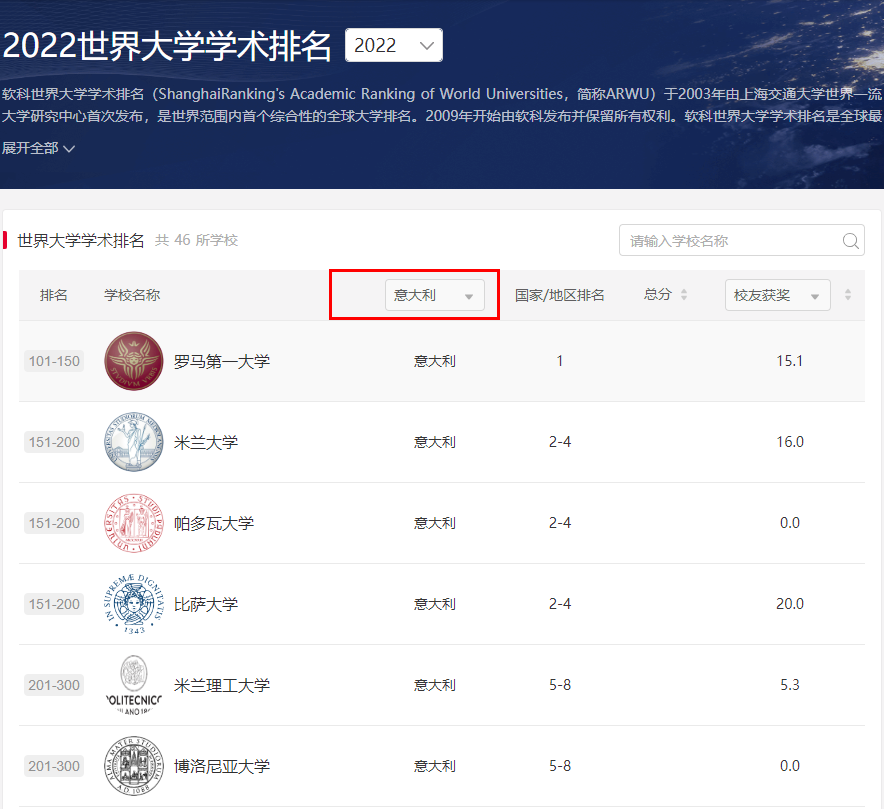Click the sort arrows beside 校友获奖 column
The height and width of the screenshot is (809, 884).
(x=846, y=295)
